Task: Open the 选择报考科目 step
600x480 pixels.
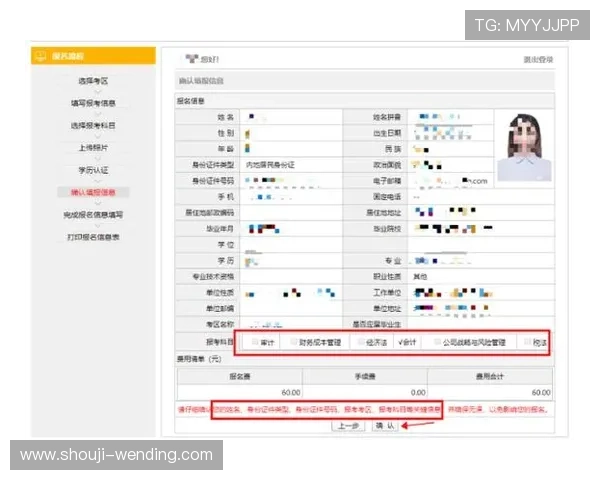Action: coord(93,126)
